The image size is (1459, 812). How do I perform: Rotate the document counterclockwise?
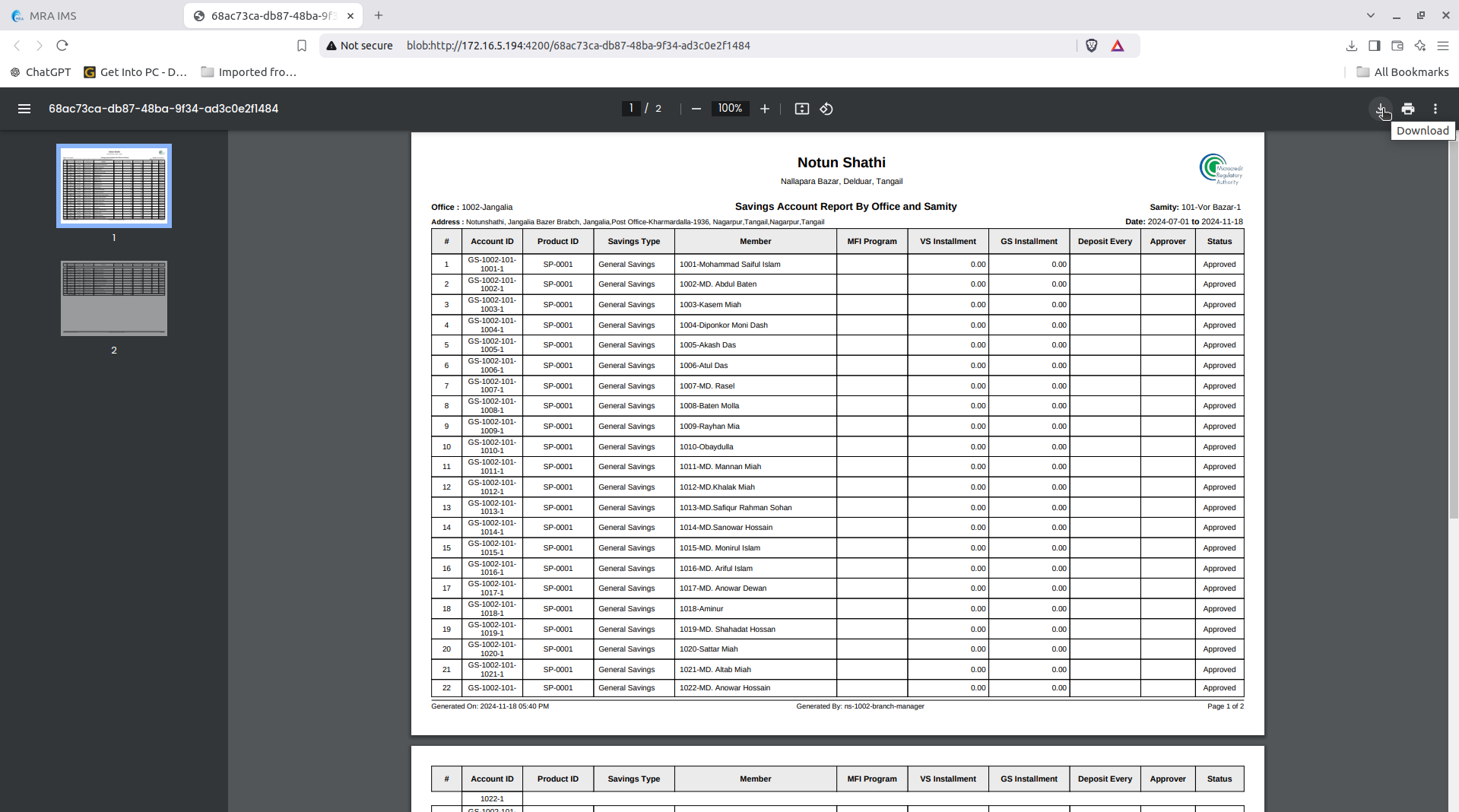click(826, 109)
